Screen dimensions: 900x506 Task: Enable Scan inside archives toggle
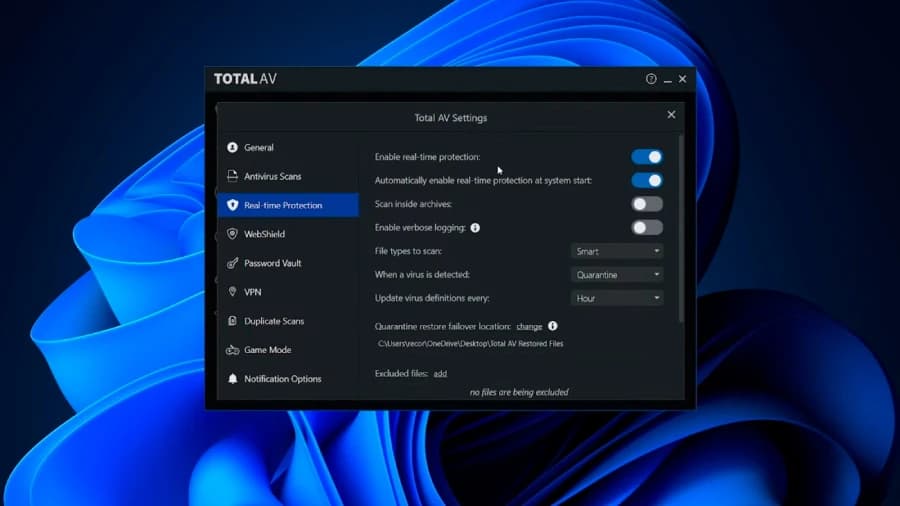(x=647, y=204)
